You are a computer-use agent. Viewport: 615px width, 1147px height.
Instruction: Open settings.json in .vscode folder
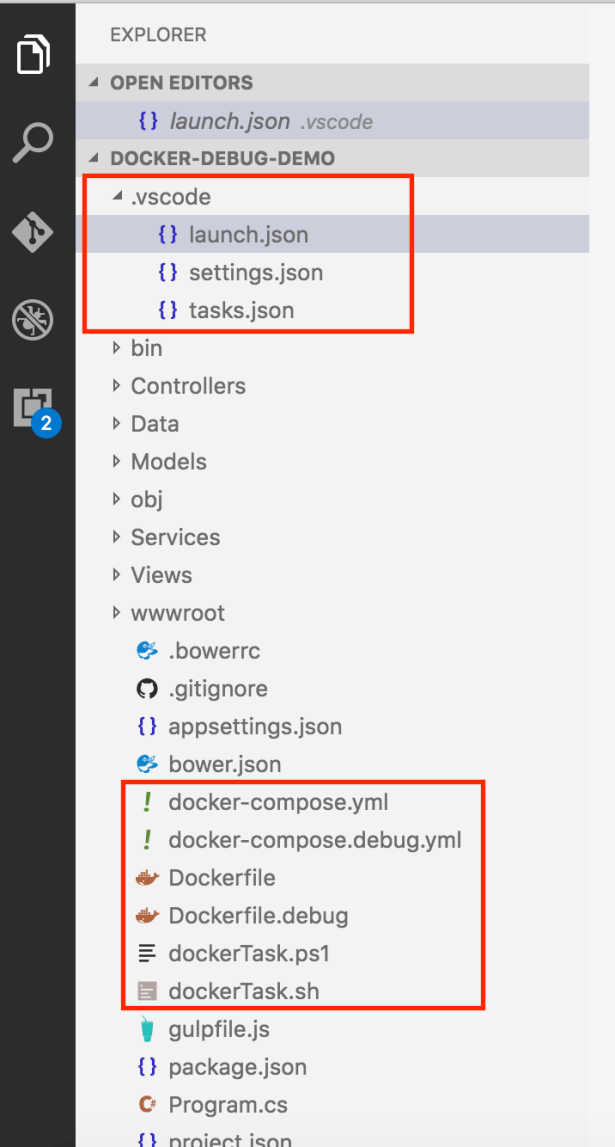click(x=255, y=273)
